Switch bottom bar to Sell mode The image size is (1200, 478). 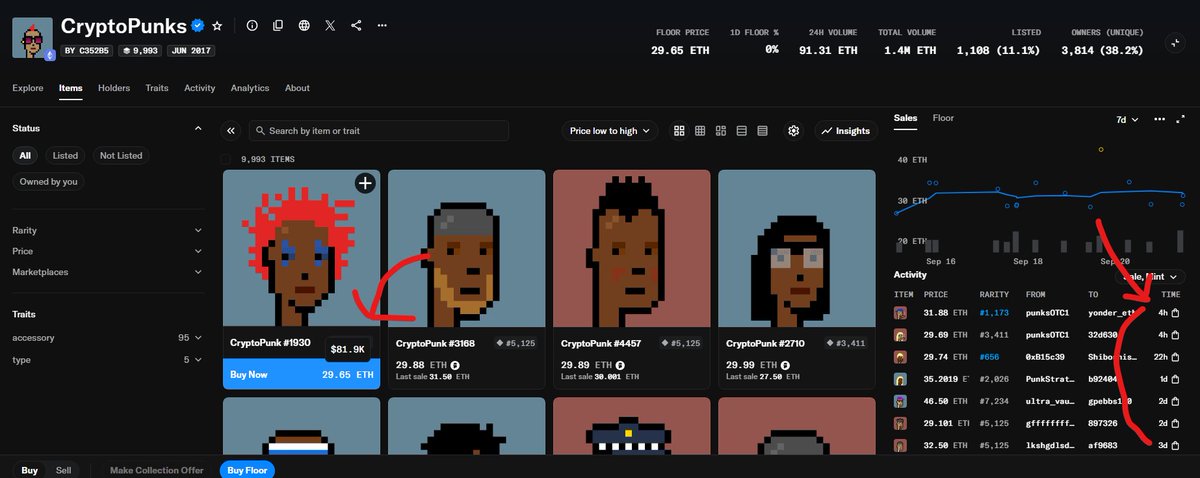coord(63,470)
